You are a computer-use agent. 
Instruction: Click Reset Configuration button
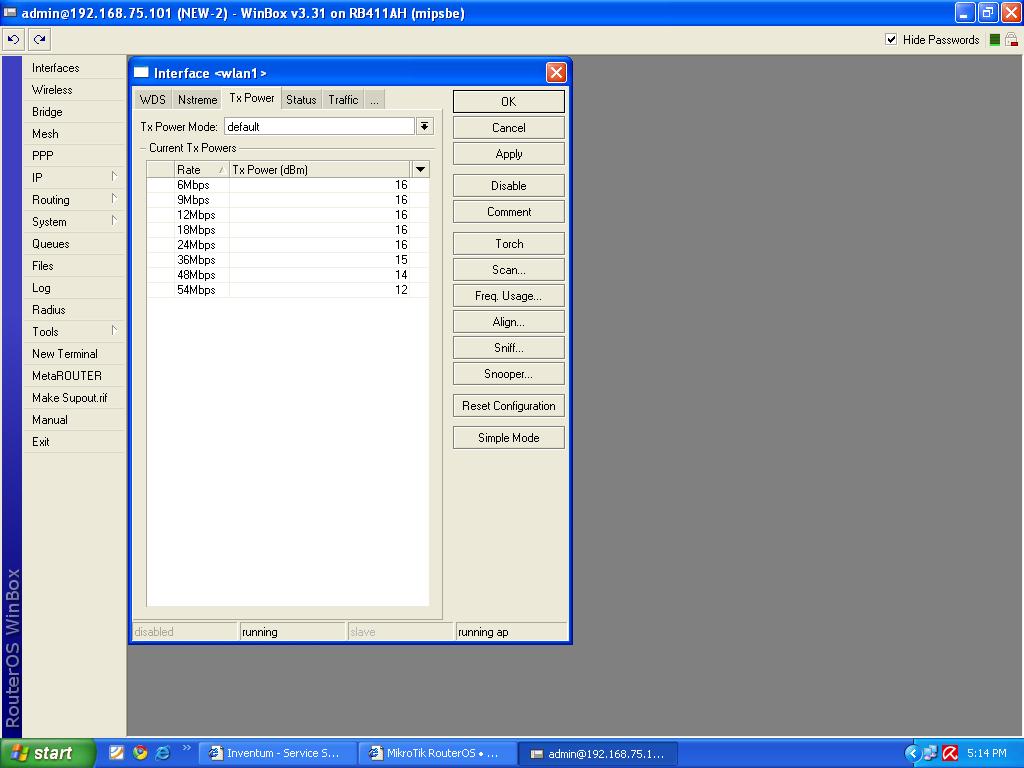point(509,406)
